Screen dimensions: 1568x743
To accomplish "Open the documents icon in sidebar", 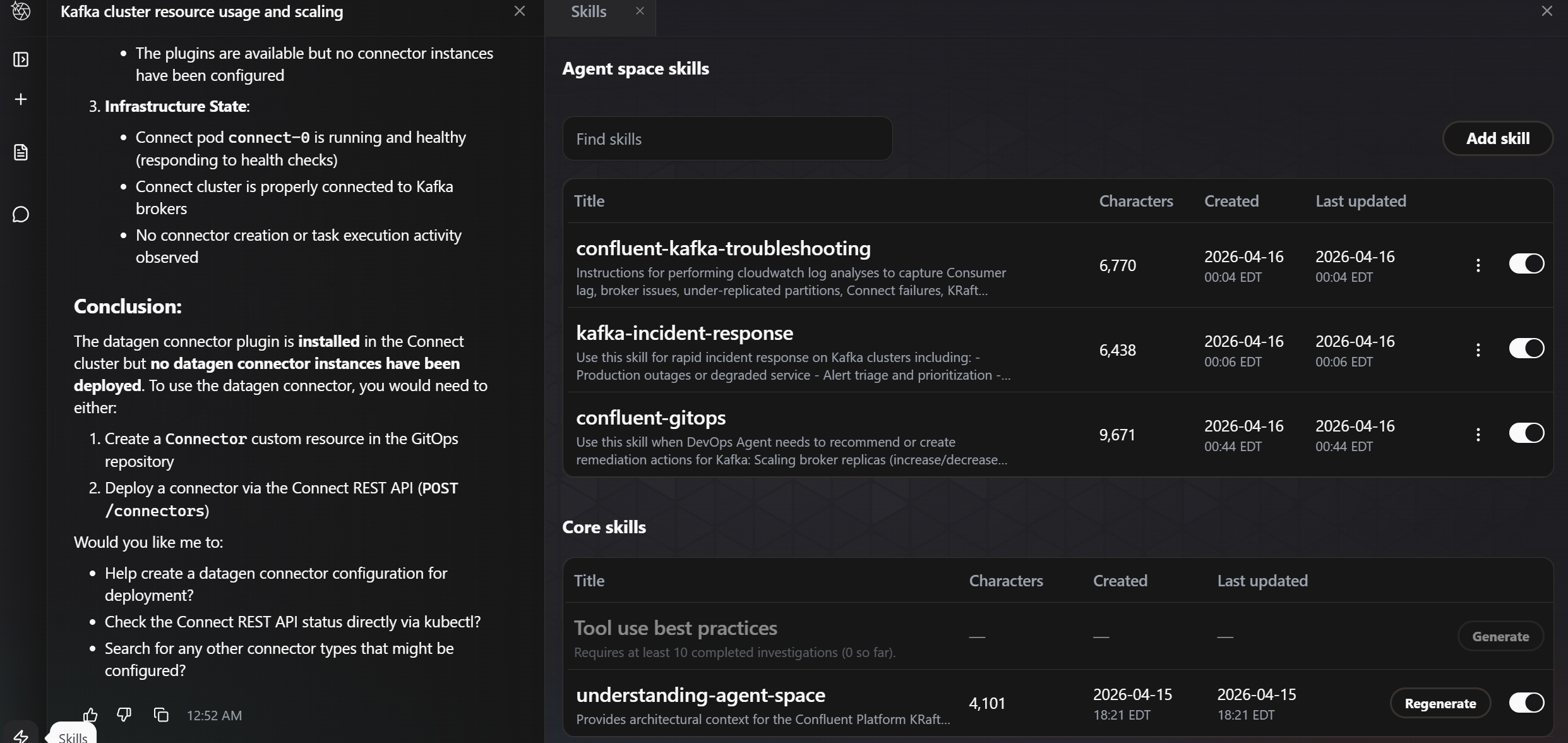I will (x=21, y=152).
